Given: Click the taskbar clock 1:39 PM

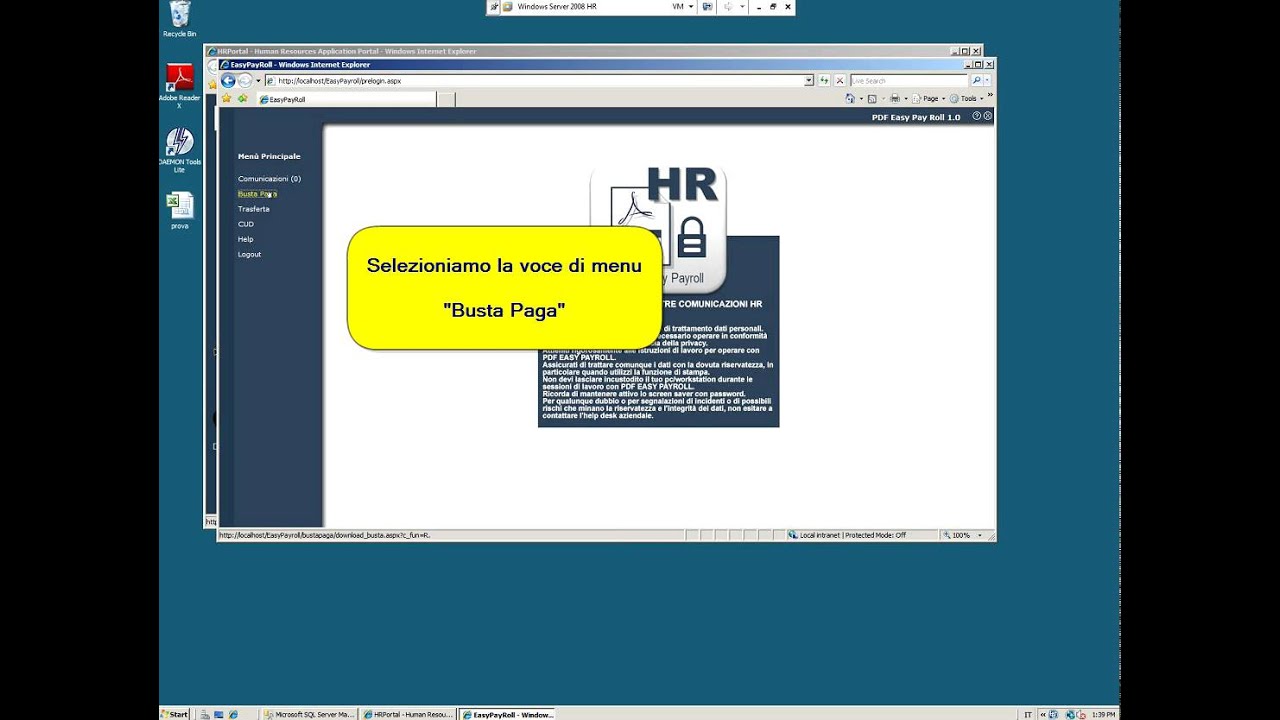Looking at the screenshot, I should click(x=1103, y=714).
